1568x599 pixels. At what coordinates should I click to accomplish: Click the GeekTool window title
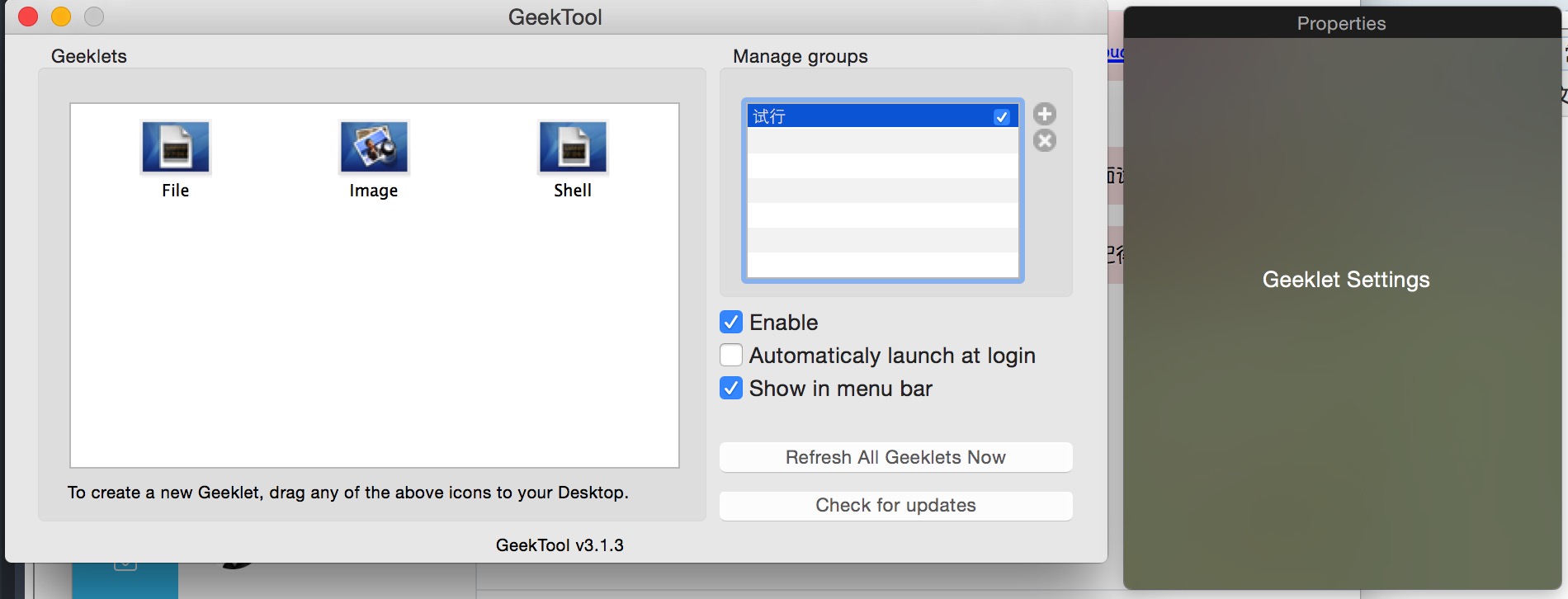click(555, 17)
